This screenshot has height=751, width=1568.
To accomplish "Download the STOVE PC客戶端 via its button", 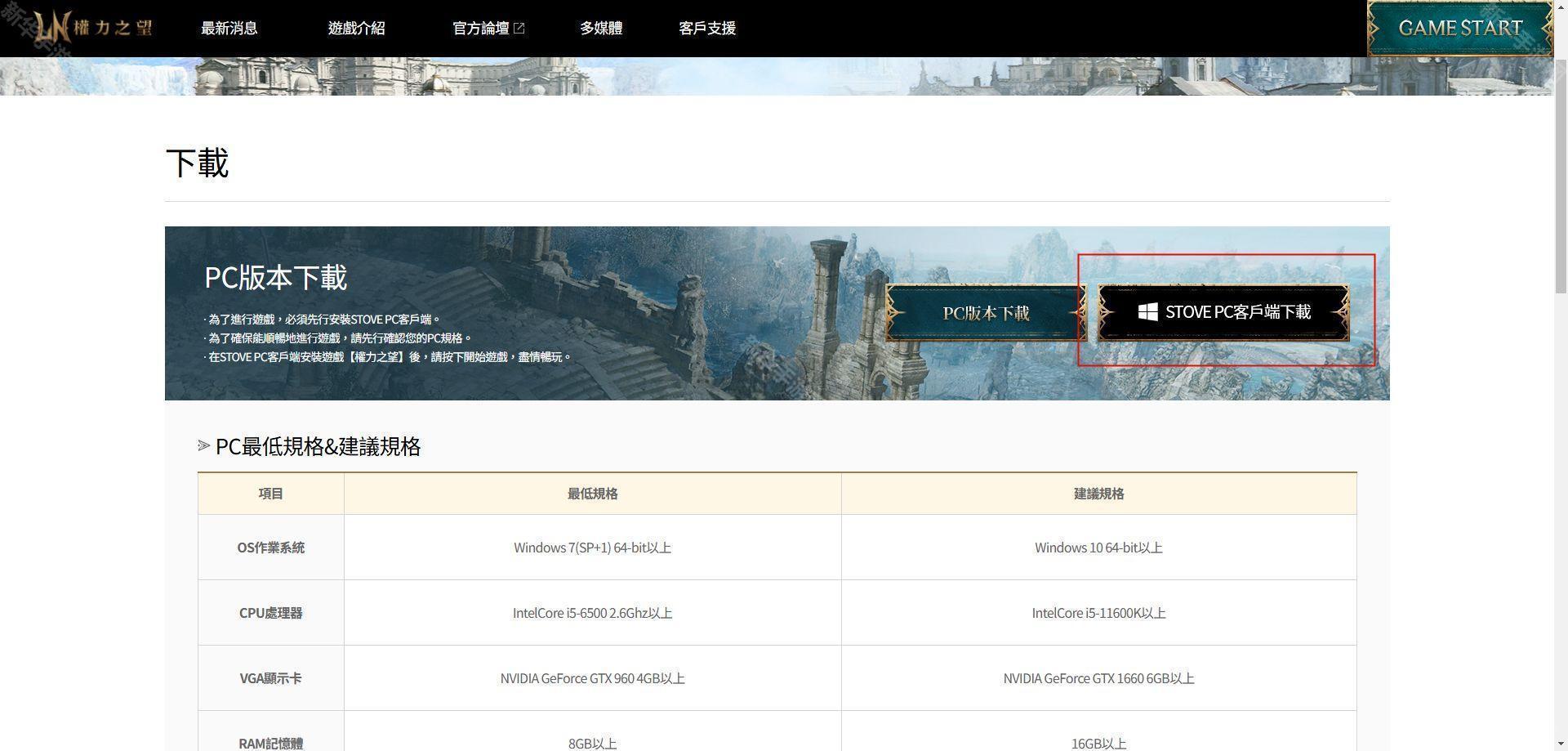I will [x=1223, y=312].
